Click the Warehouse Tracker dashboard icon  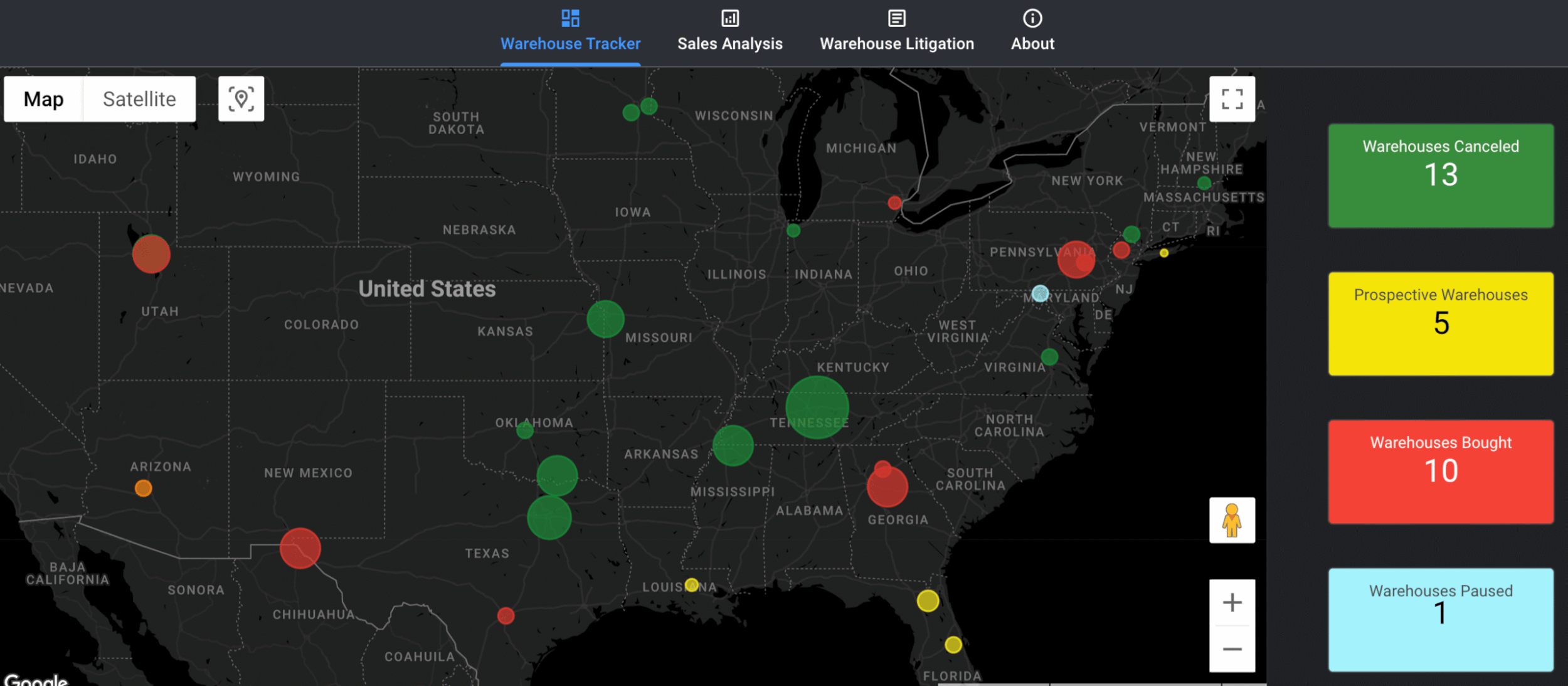(x=570, y=18)
